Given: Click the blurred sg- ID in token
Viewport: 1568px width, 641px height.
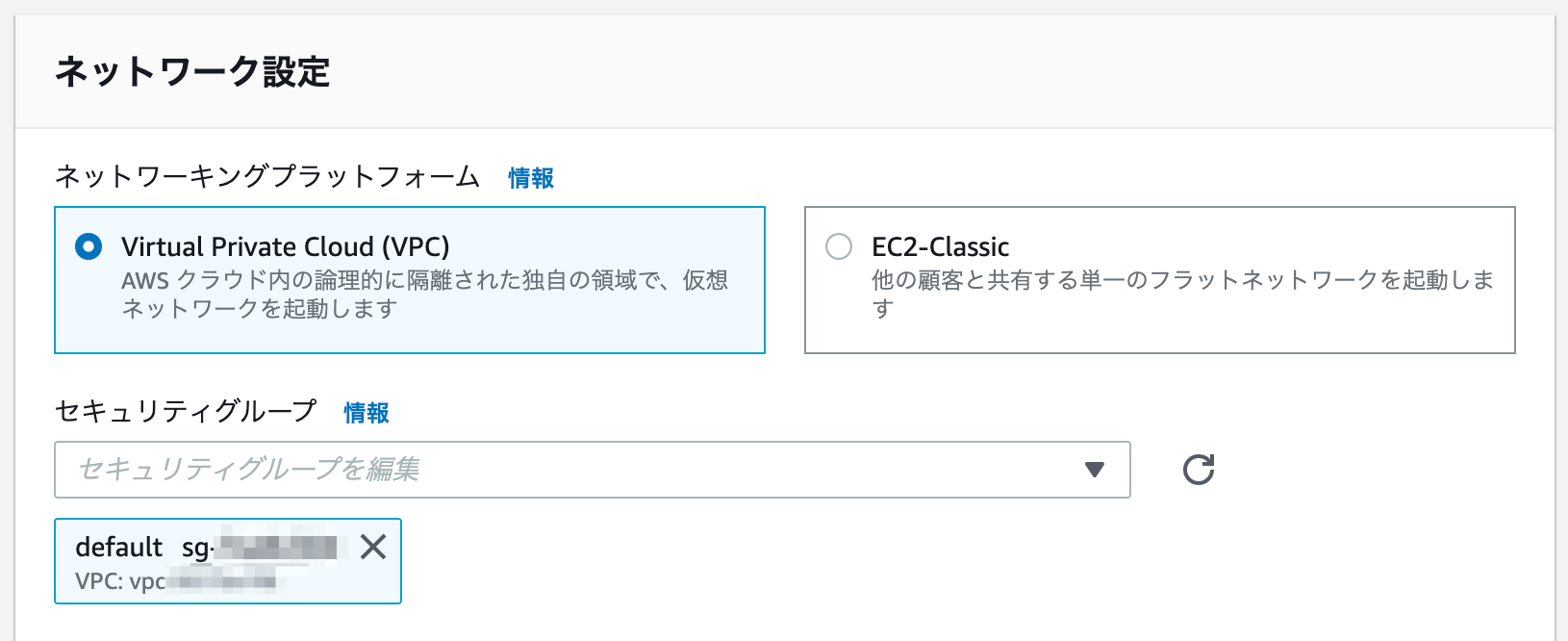Looking at the screenshot, I should [265, 547].
